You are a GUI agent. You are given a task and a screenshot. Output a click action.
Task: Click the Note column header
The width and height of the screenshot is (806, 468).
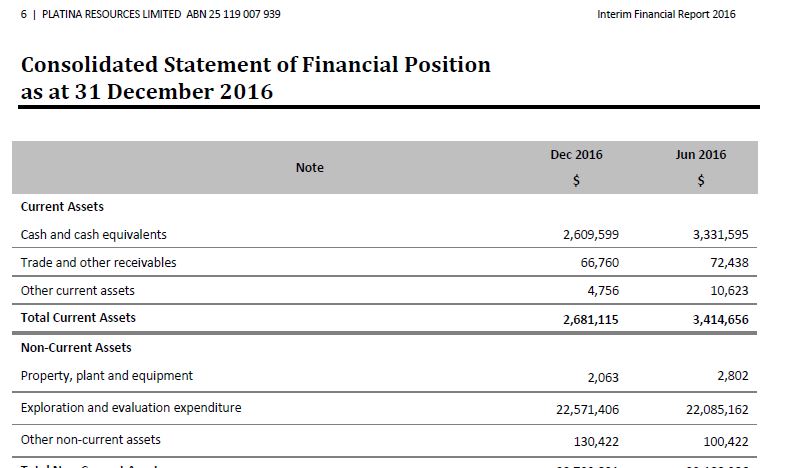click(x=309, y=168)
